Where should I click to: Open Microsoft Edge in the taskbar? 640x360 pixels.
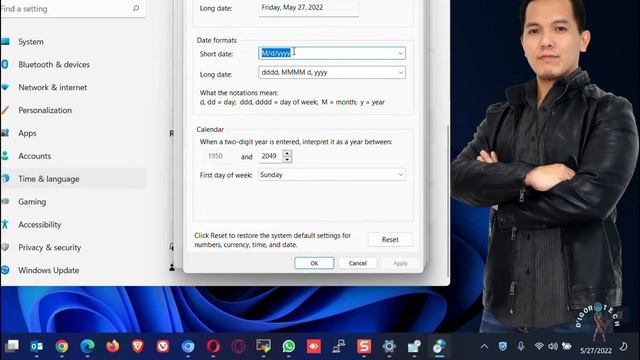pos(87,346)
